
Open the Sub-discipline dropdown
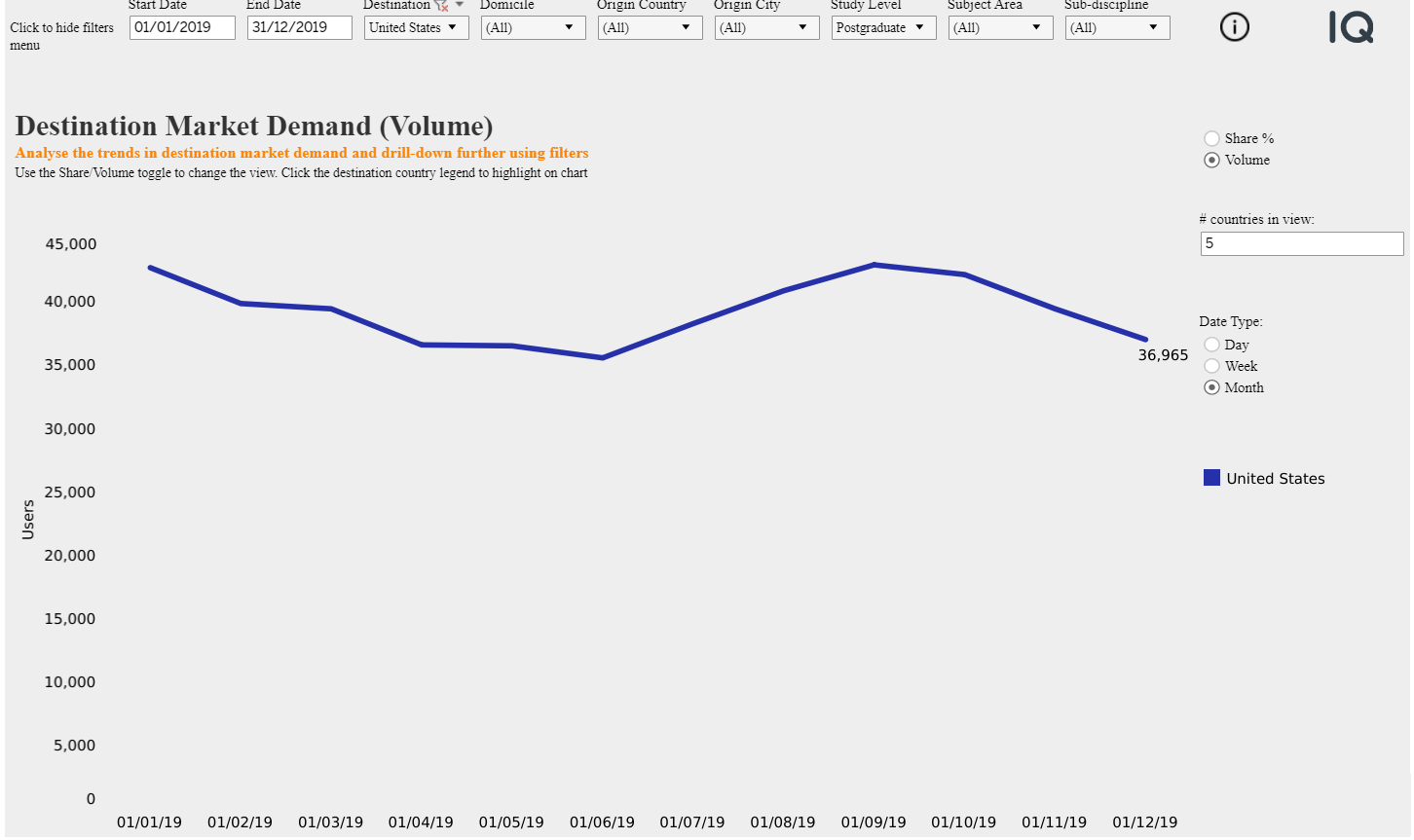click(x=1118, y=27)
